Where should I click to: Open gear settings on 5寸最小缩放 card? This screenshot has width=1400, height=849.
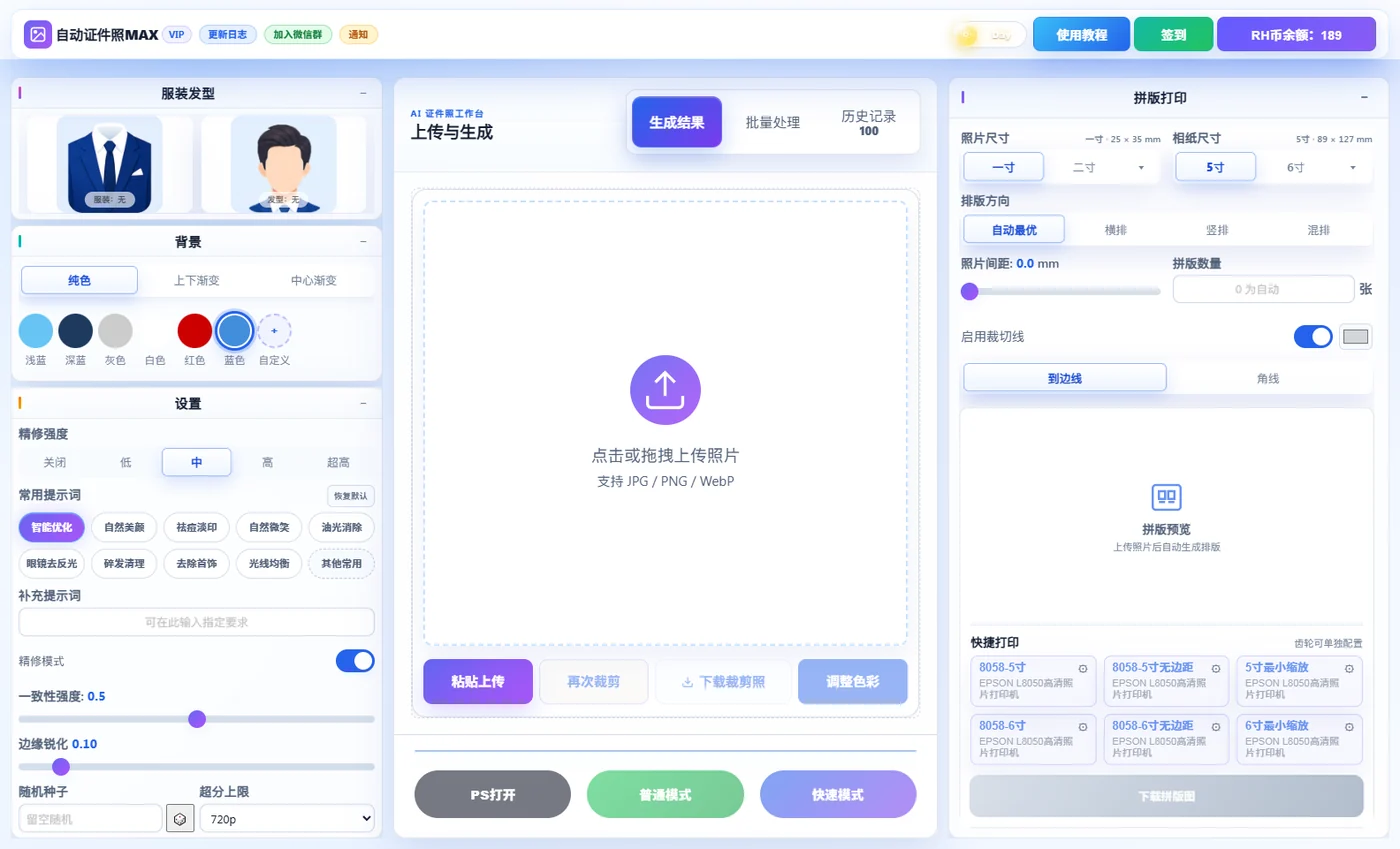pyautogui.click(x=1349, y=669)
